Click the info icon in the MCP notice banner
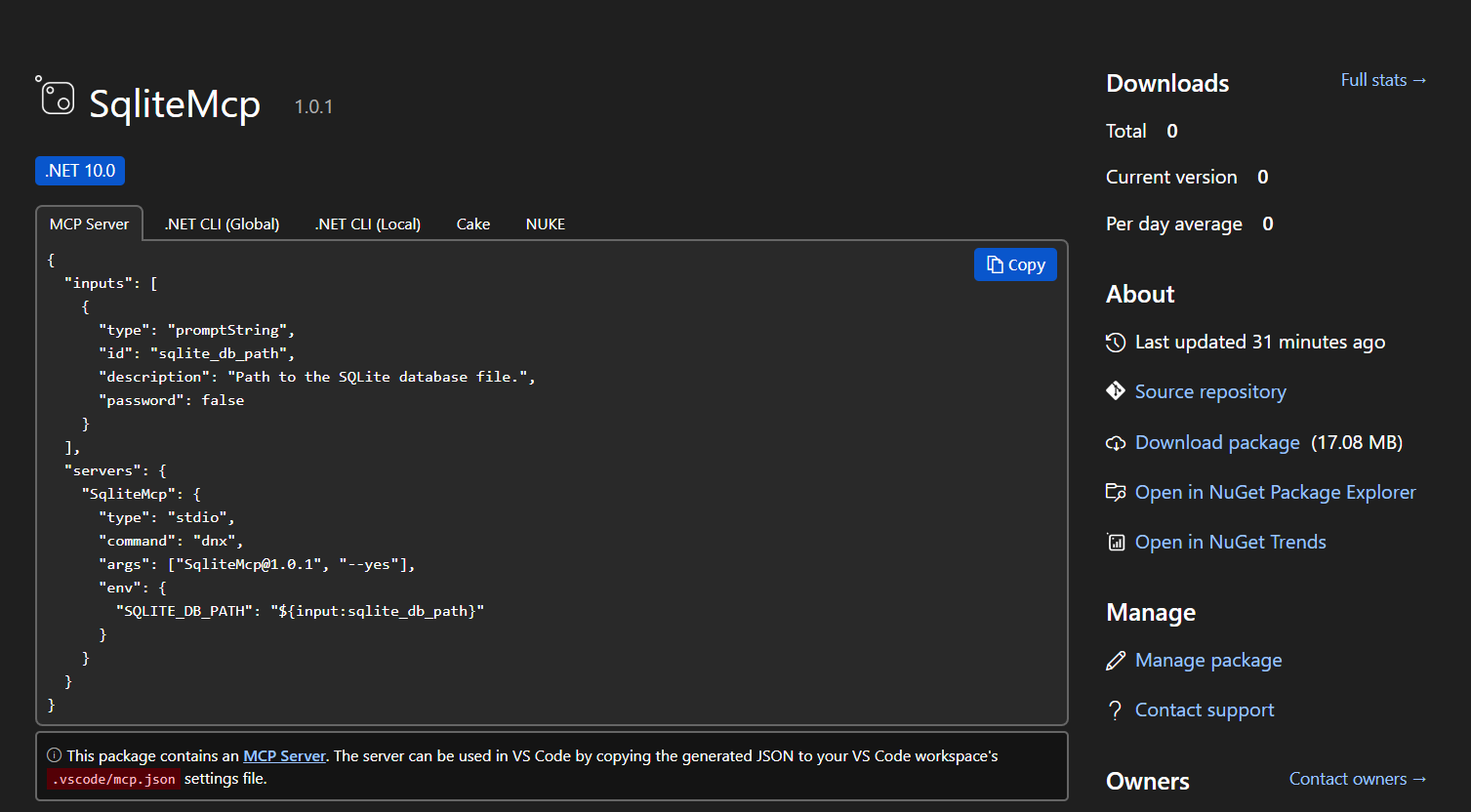Viewport: 1471px width, 812px height. coord(54,754)
